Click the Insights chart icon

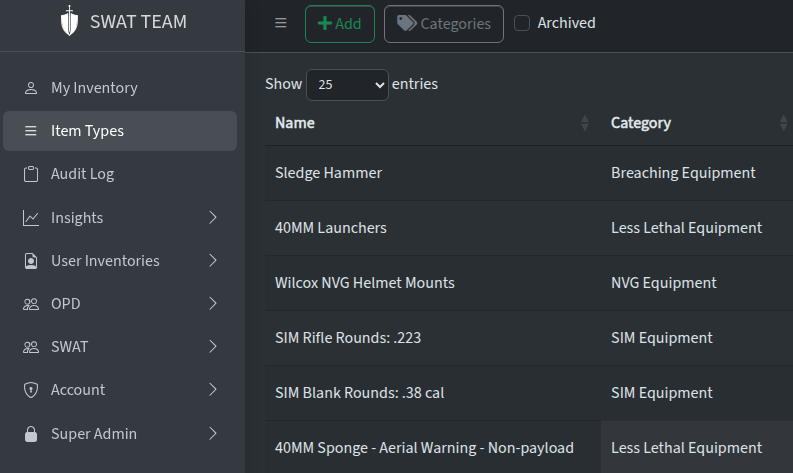31,218
